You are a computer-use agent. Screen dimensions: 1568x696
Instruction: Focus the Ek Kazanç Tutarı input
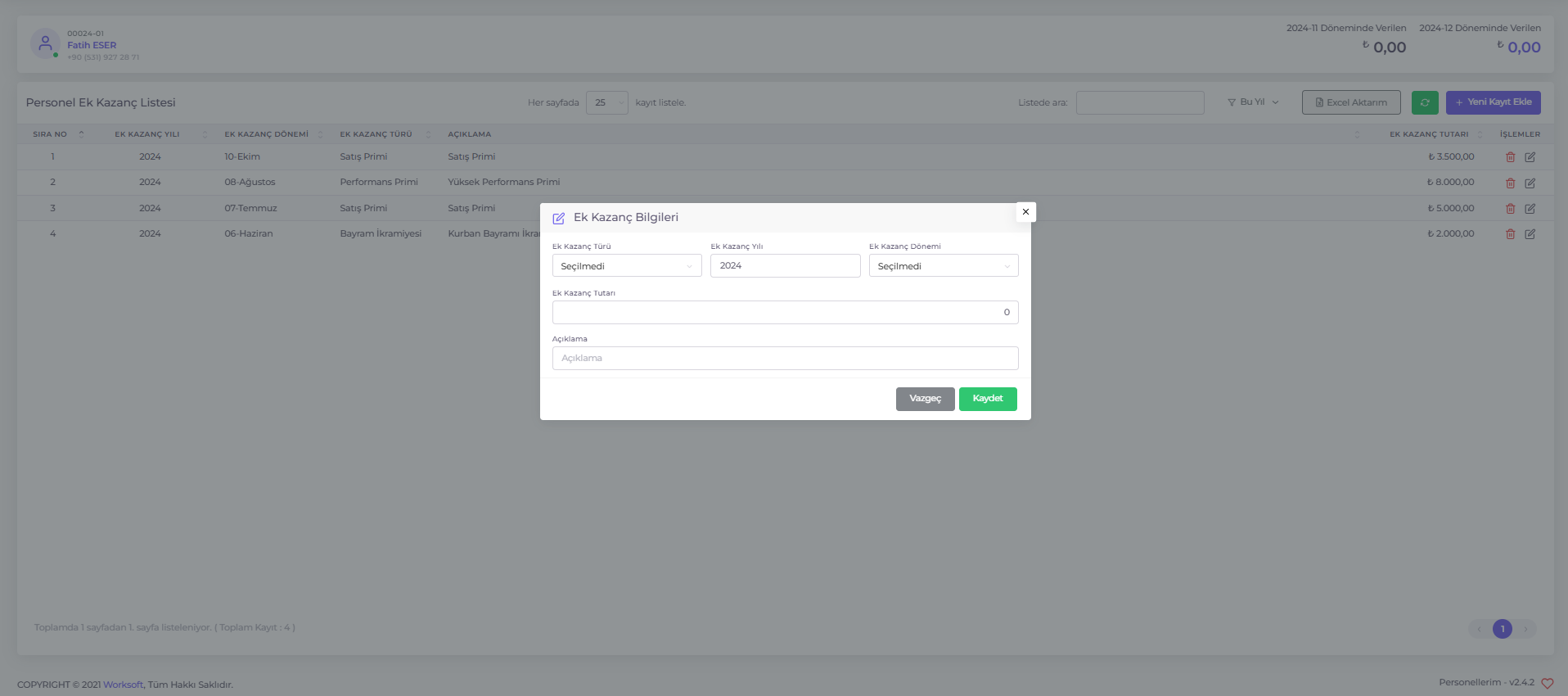(x=785, y=312)
